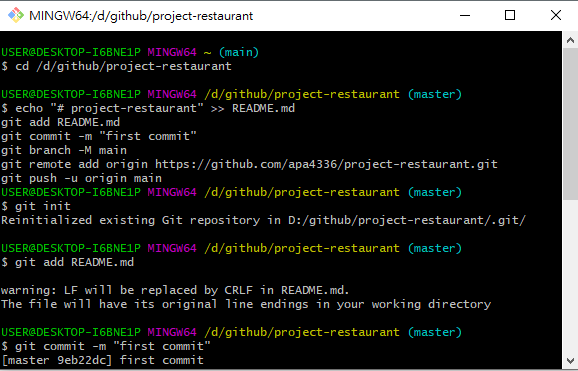Click the Git Bash icon in title bar
This screenshot has height=371, width=578.
[16, 15]
